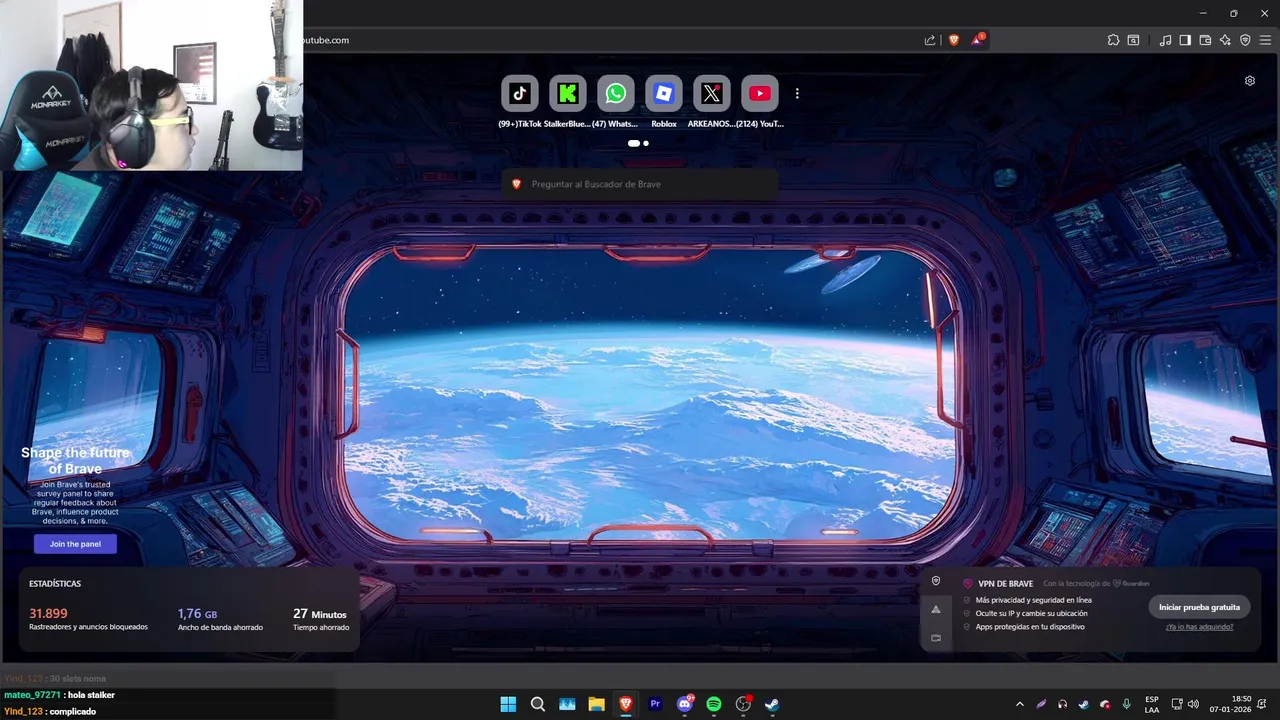Open Brave Rewards triangle icon with badge
The height and width of the screenshot is (720, 1280).
(x=978, y=40)
